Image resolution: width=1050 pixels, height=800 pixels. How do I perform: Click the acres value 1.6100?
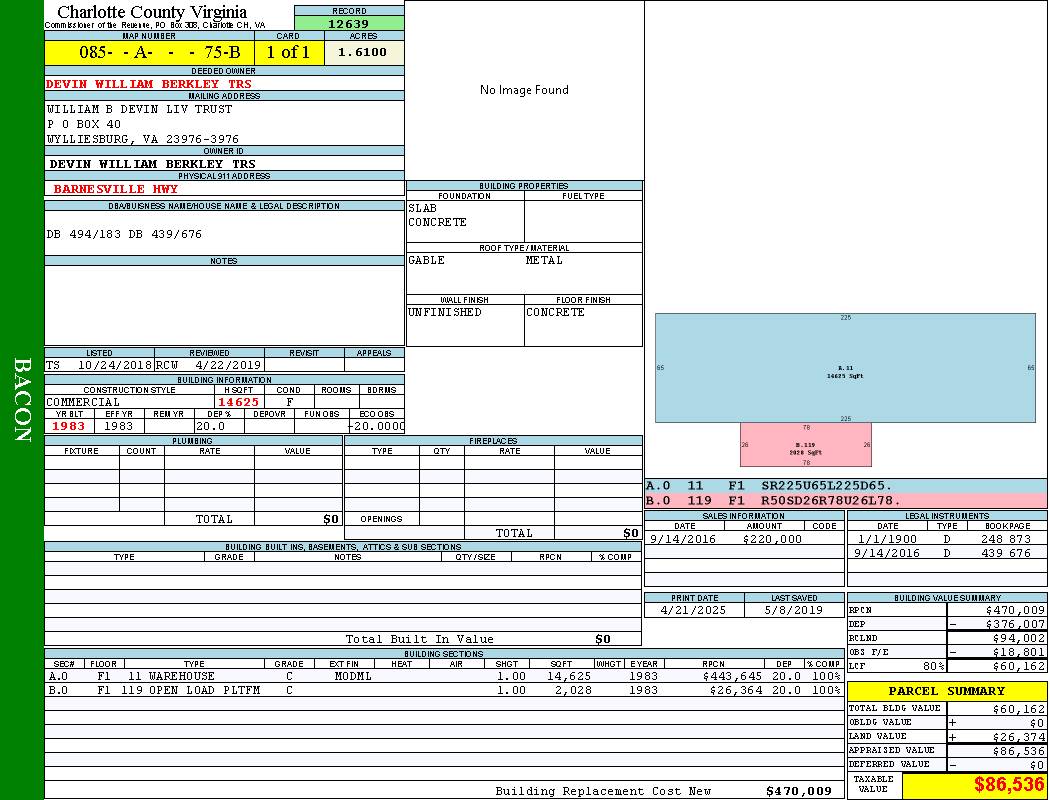pos(363,52)
